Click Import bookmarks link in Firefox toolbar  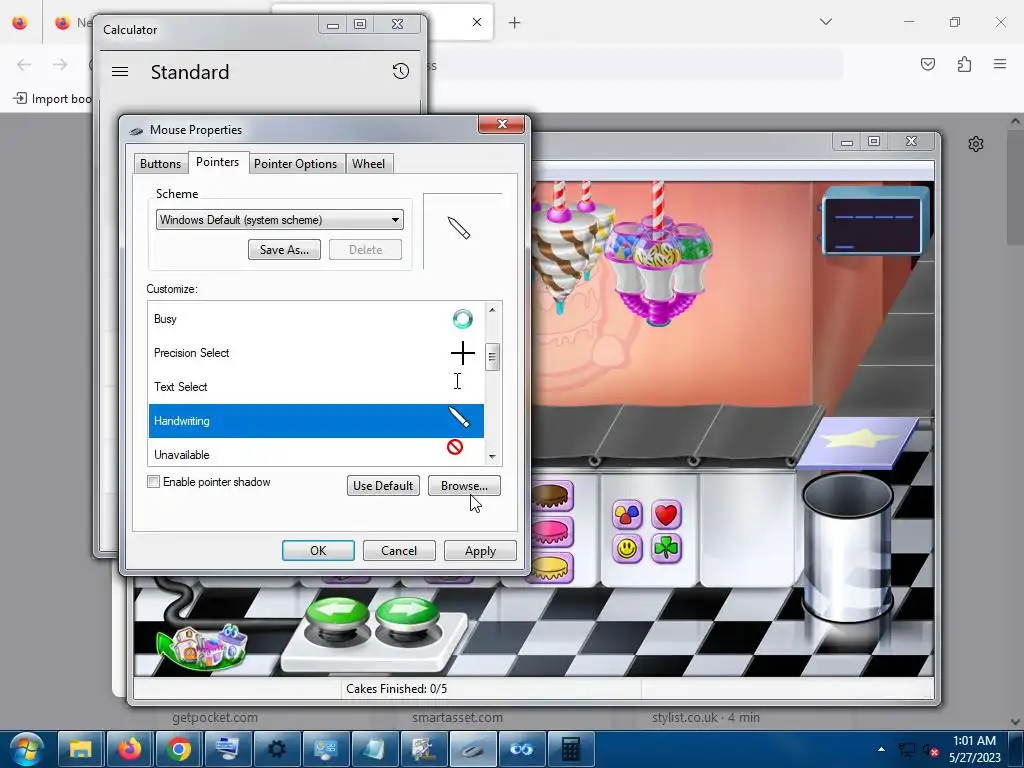click(x=52, y=99)
